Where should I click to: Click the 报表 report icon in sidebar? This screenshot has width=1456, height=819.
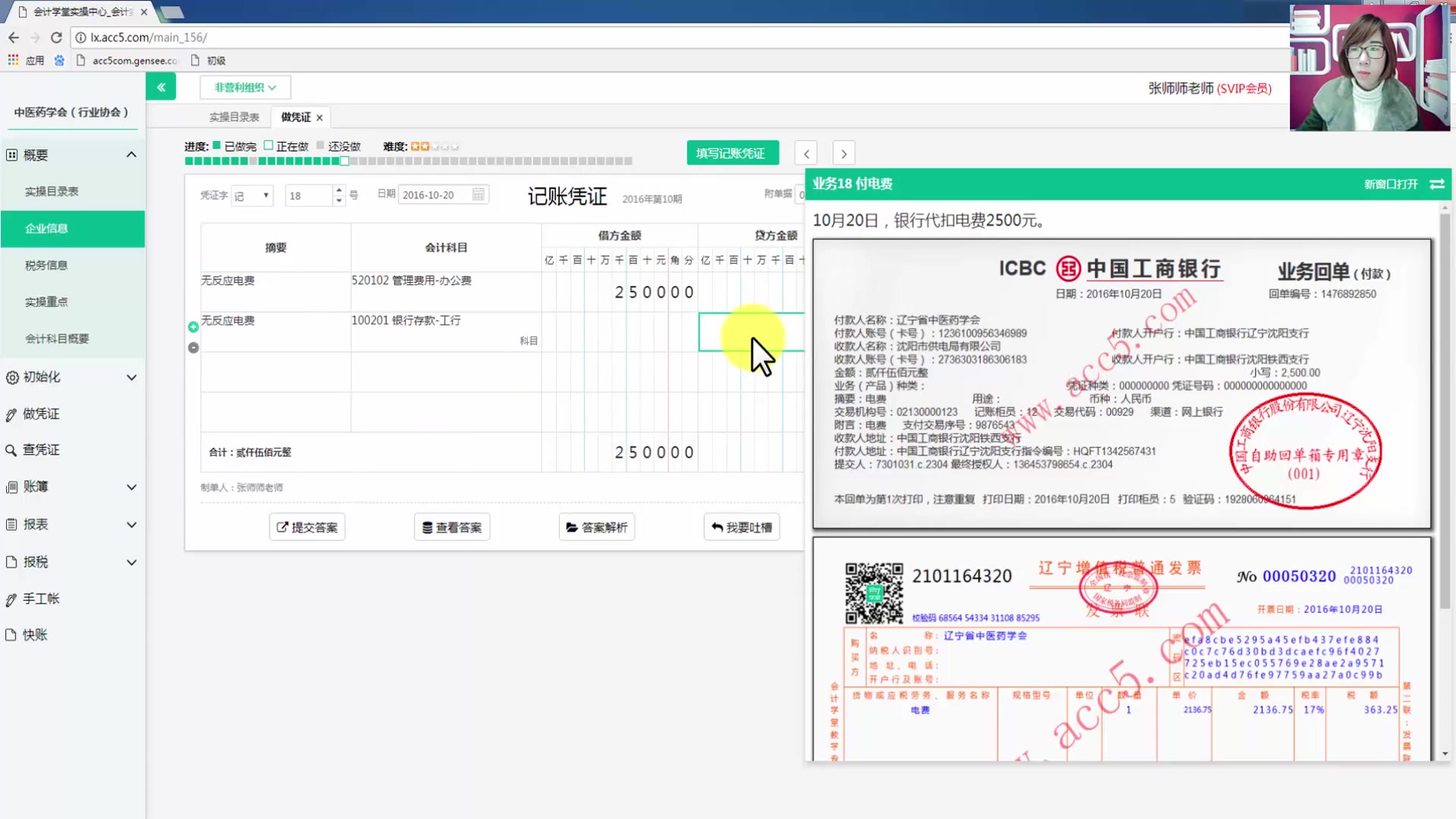(x=12, y=524)
